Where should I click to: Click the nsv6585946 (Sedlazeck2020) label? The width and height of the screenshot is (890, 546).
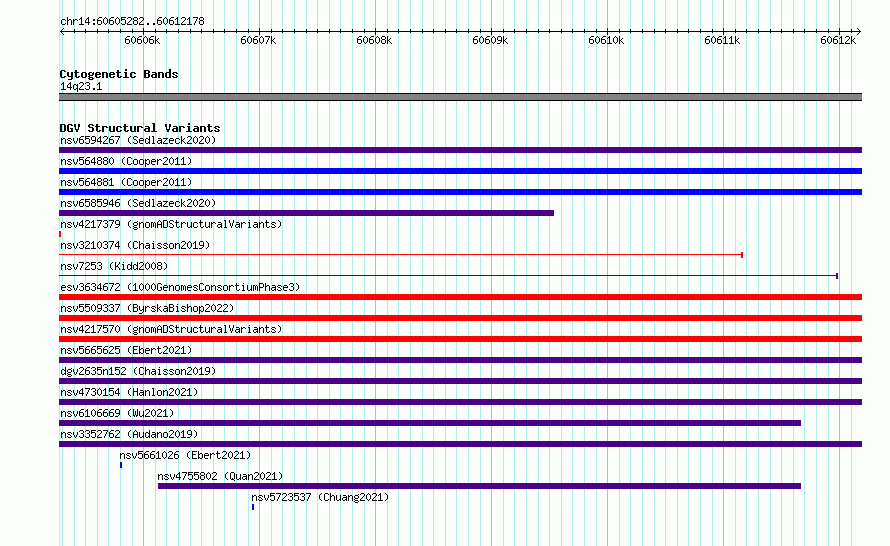(138, 203)
